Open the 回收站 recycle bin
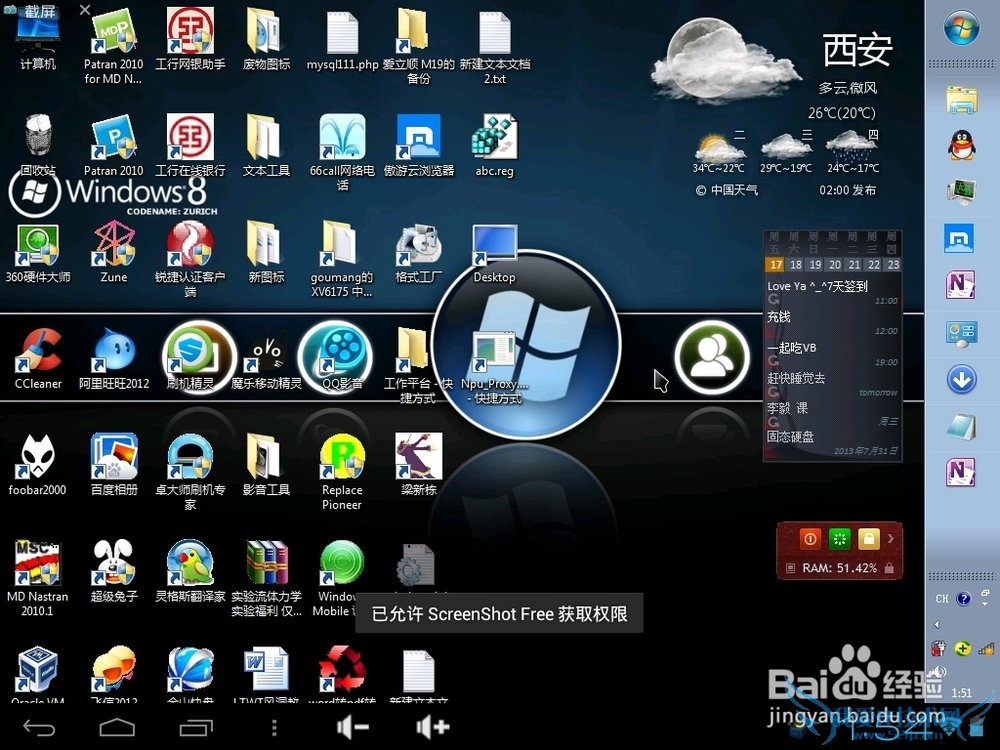This screenshot has width=1000, height=750. point(38,145)
